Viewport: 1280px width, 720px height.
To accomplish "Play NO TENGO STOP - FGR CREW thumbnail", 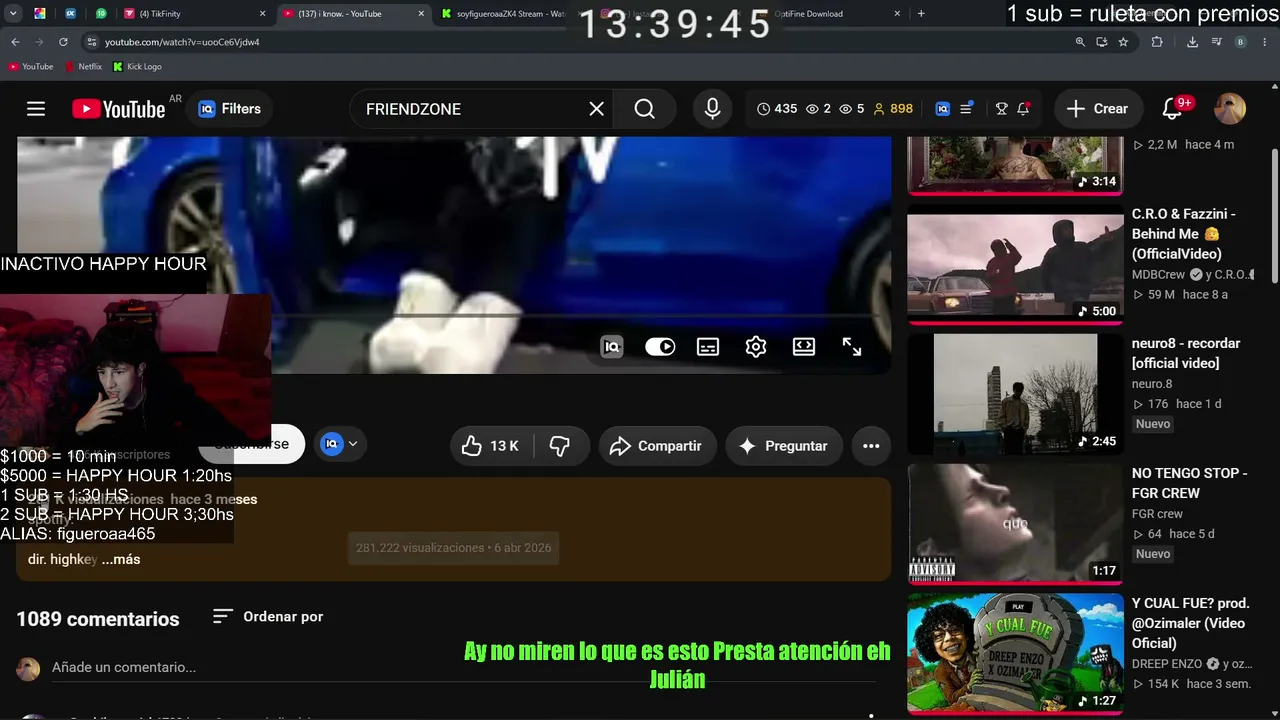I will 1015,523.
